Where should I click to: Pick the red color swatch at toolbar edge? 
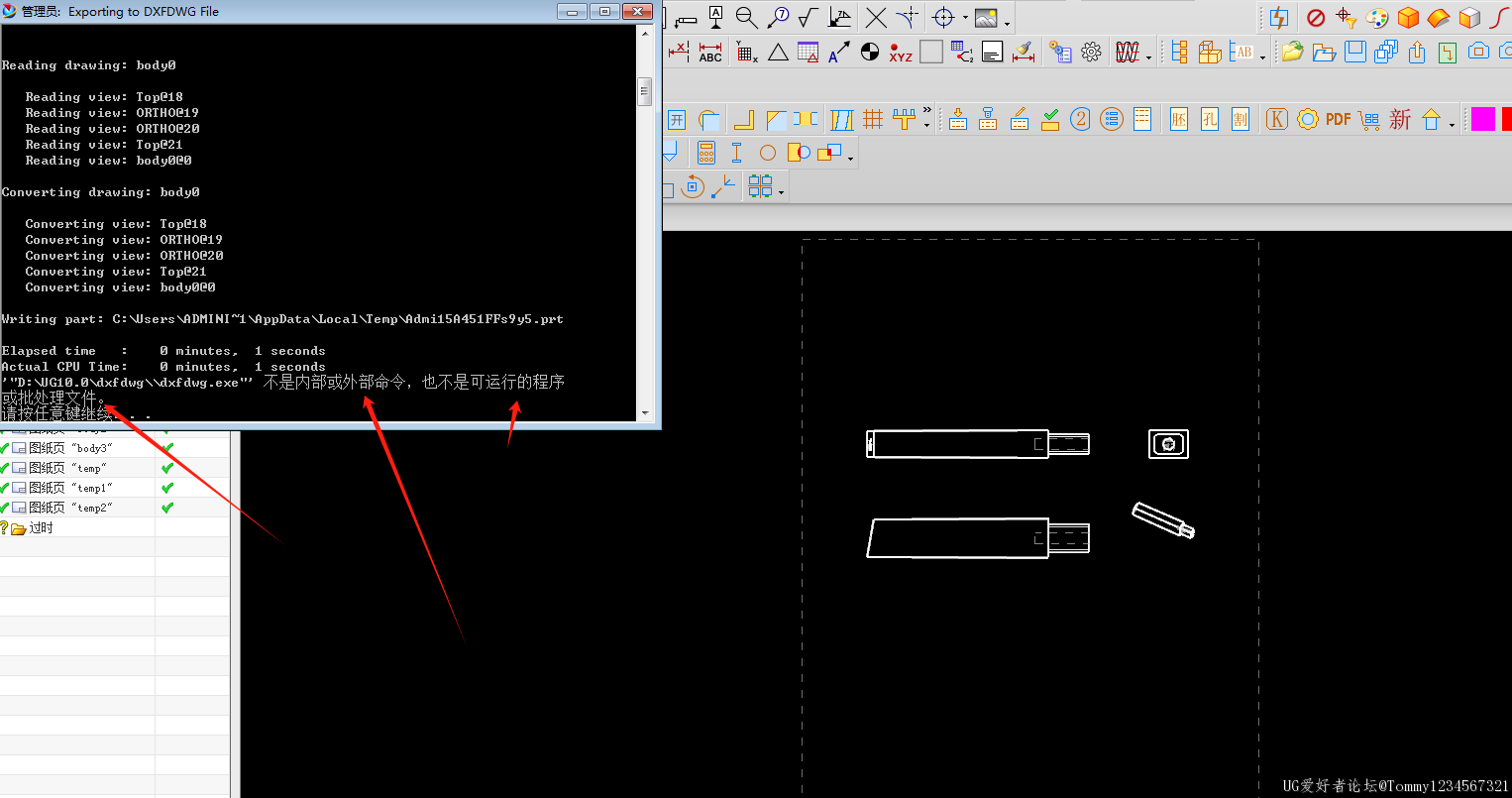click(1507, 119)
